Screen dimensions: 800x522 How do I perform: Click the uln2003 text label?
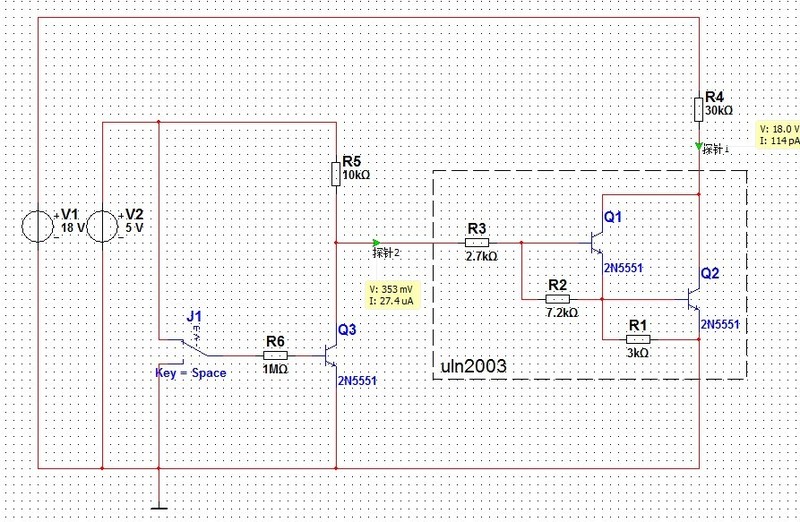point(474,367)
